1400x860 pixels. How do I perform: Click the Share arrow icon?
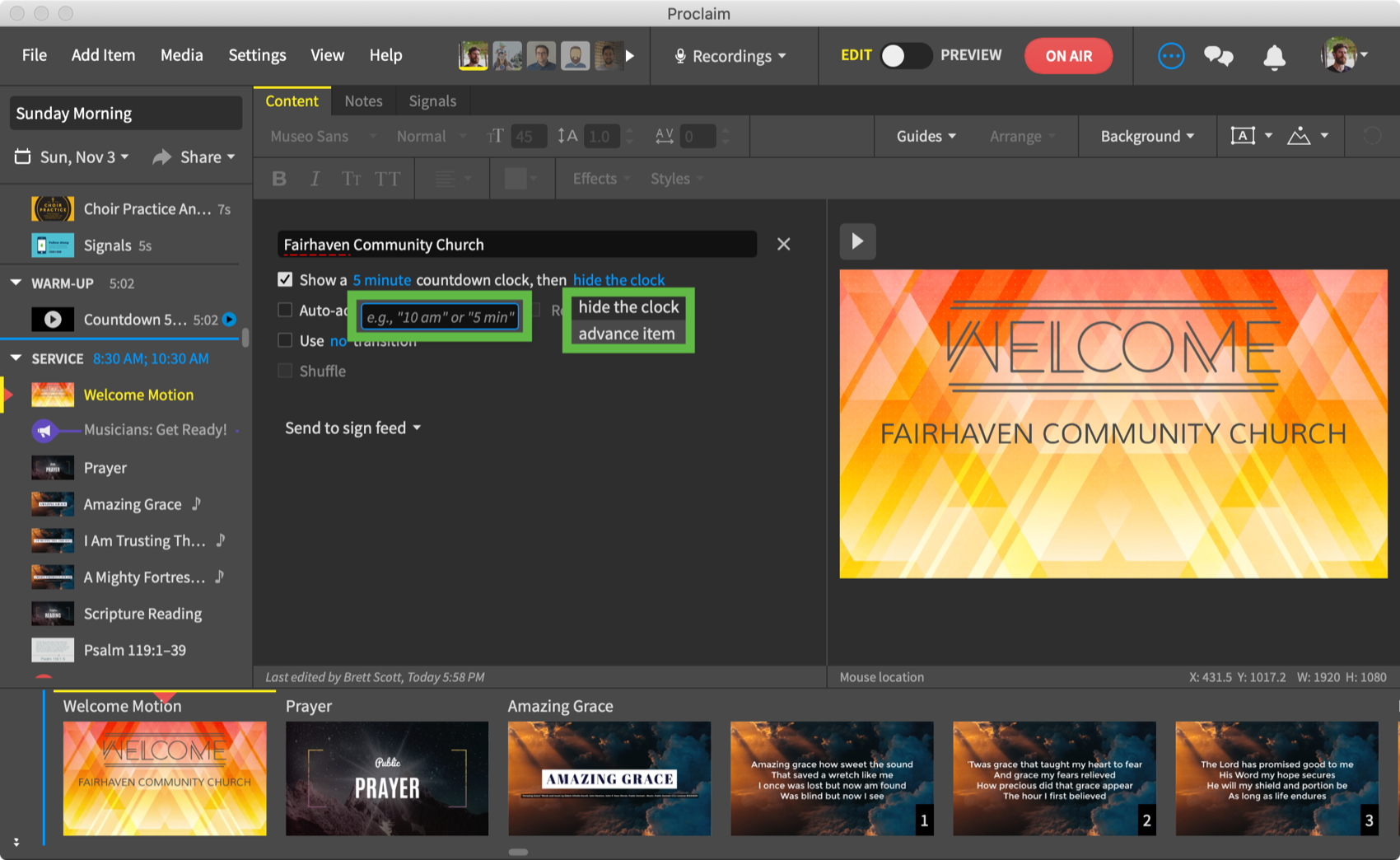[162, 157]
